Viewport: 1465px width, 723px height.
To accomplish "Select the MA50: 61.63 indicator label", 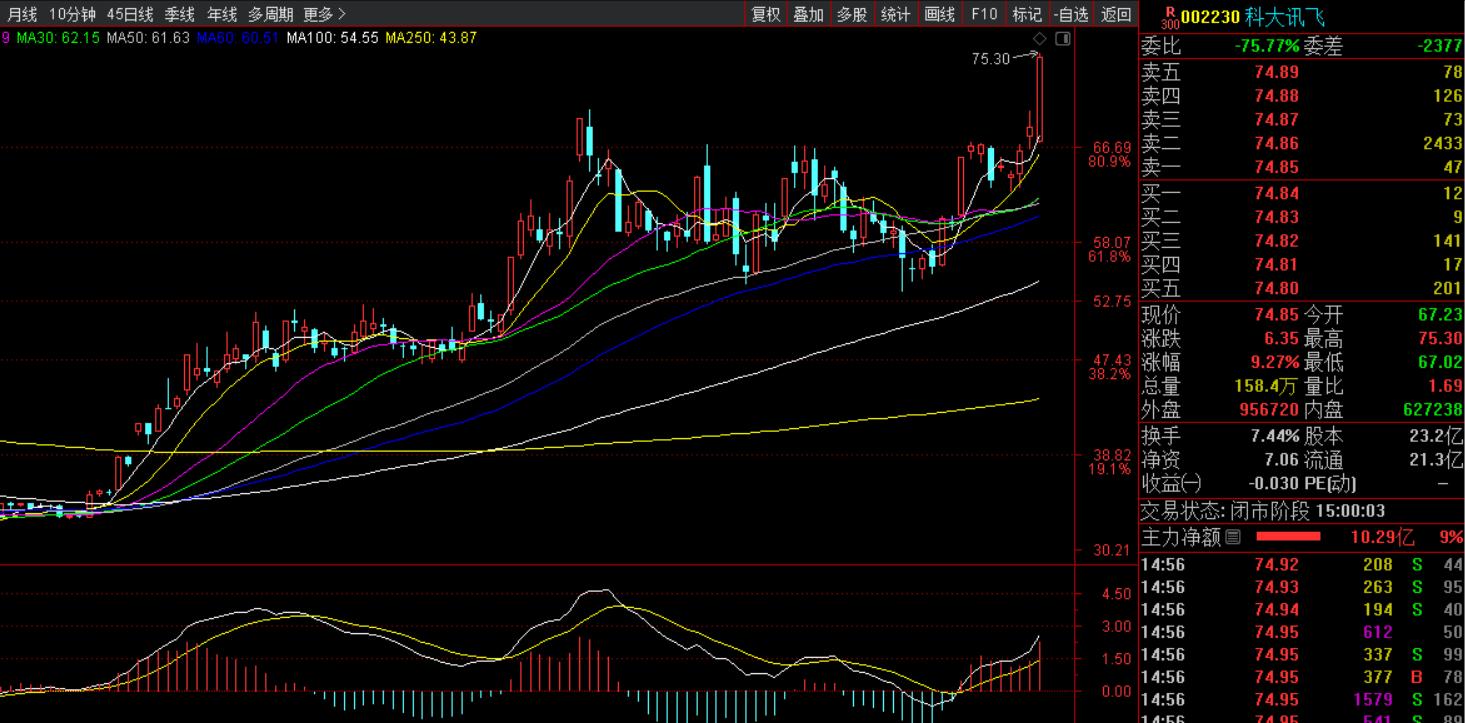I will click(x=148, y=38).
